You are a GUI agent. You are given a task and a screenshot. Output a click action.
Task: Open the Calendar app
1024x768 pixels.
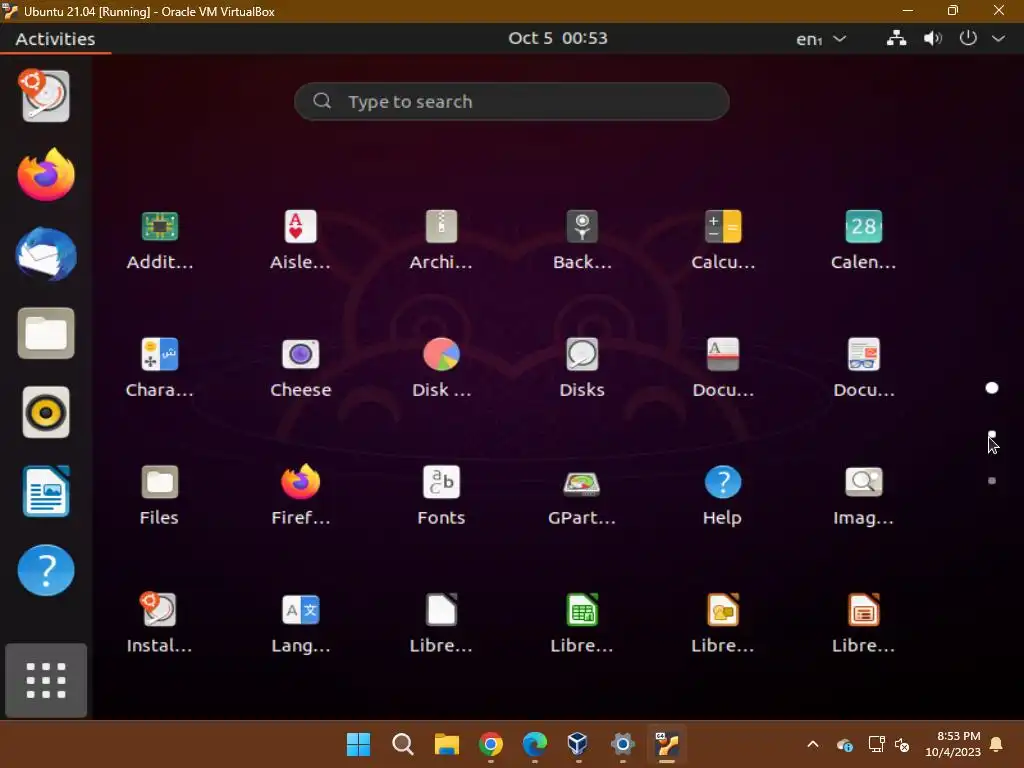click(863, 240)
